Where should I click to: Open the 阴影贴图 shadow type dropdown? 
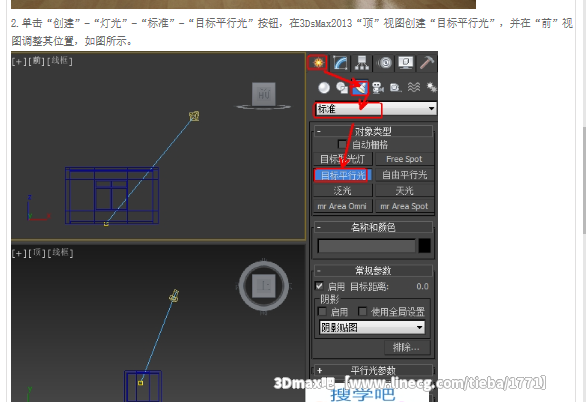(x=372, y=328)
